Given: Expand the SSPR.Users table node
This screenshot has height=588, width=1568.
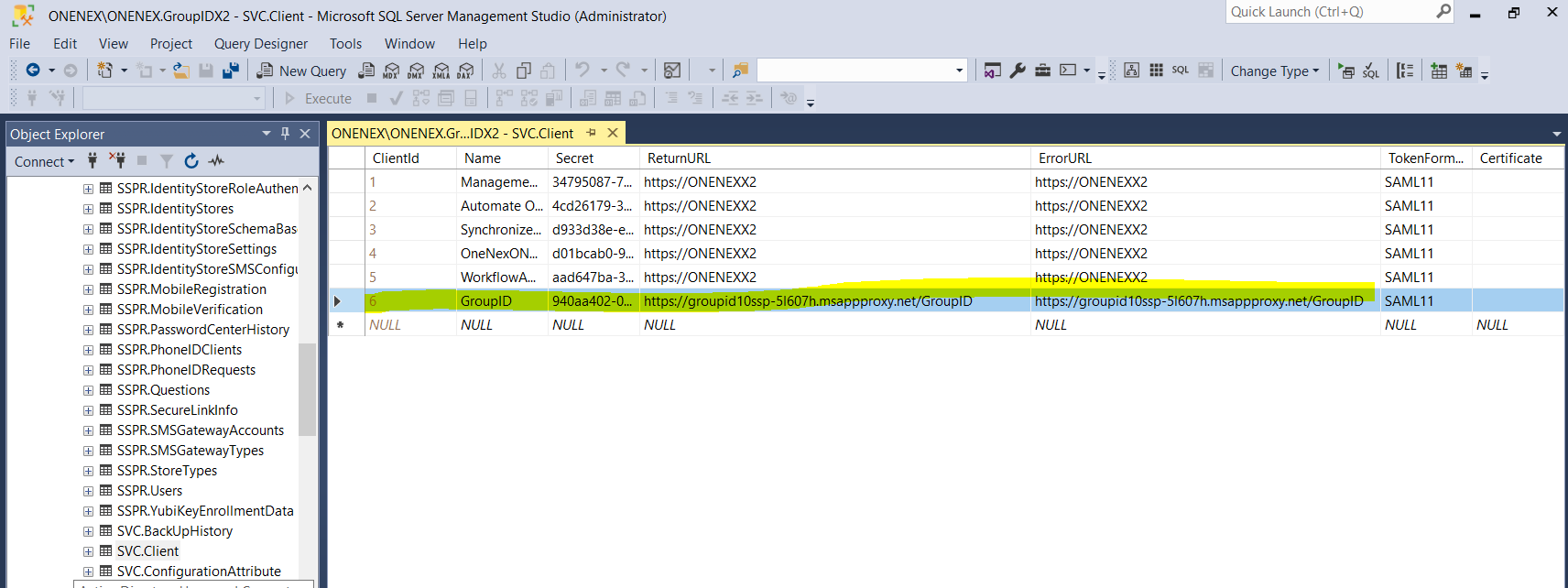Looking at the screenshot, I should tap(89, 491).
